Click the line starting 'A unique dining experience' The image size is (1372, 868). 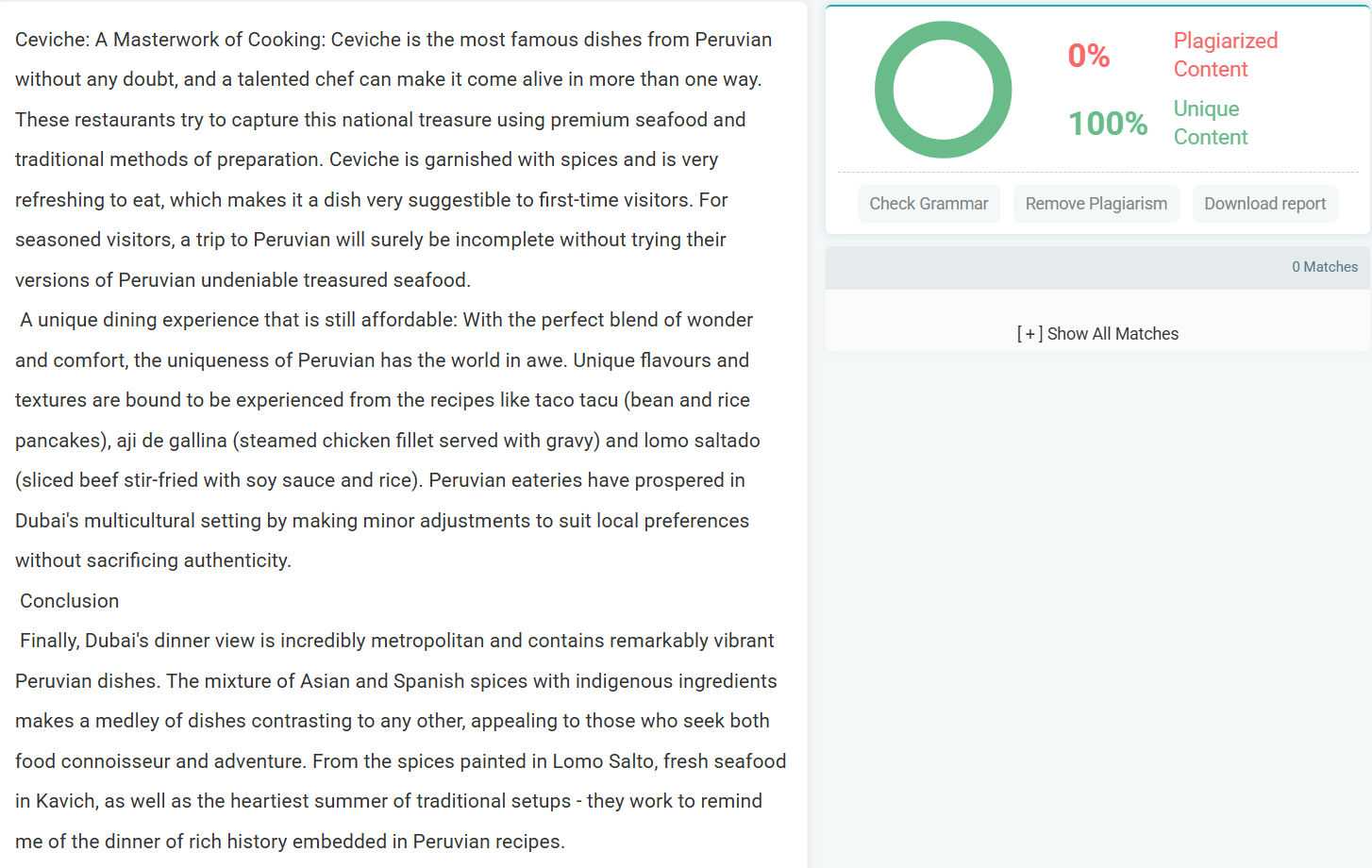click(x=386, y=320)
